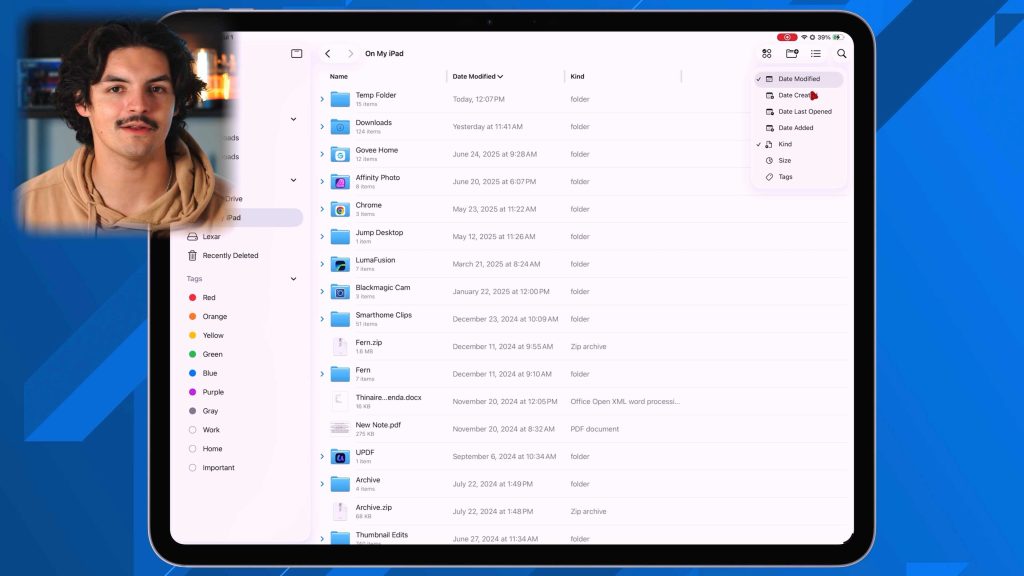The width and height of the screenshot is (1024, 576).
Task: Open Search with the magnifying glass icon
Action: click(x=840, y=53)
